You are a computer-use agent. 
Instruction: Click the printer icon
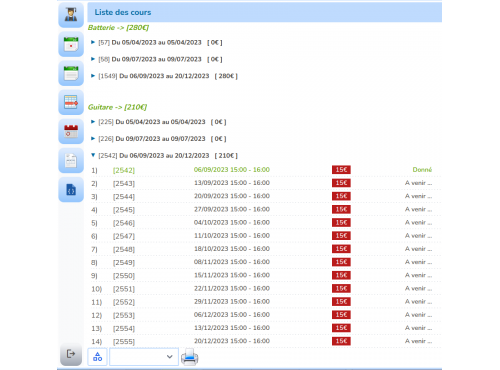(190, 357)
